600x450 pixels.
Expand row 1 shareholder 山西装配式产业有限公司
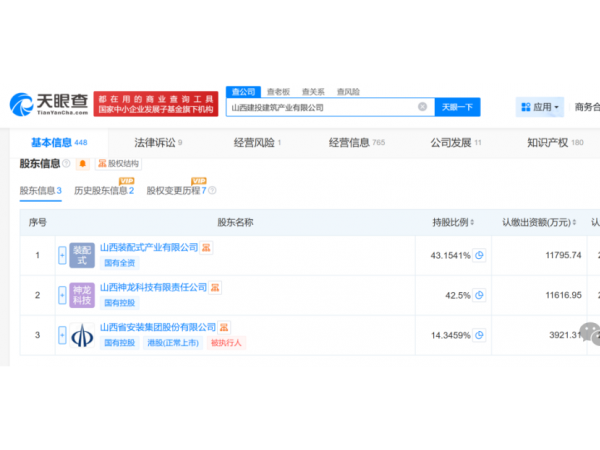tap(62, 255)
